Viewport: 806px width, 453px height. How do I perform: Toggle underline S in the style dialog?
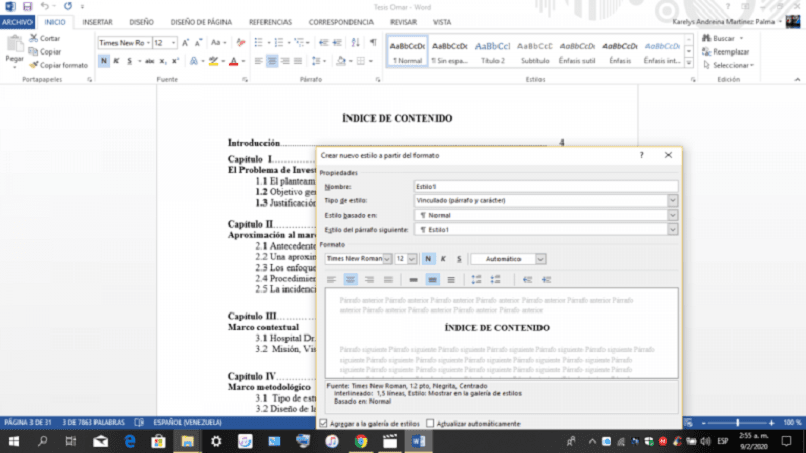pyautogui.click(x=459, y=259)
